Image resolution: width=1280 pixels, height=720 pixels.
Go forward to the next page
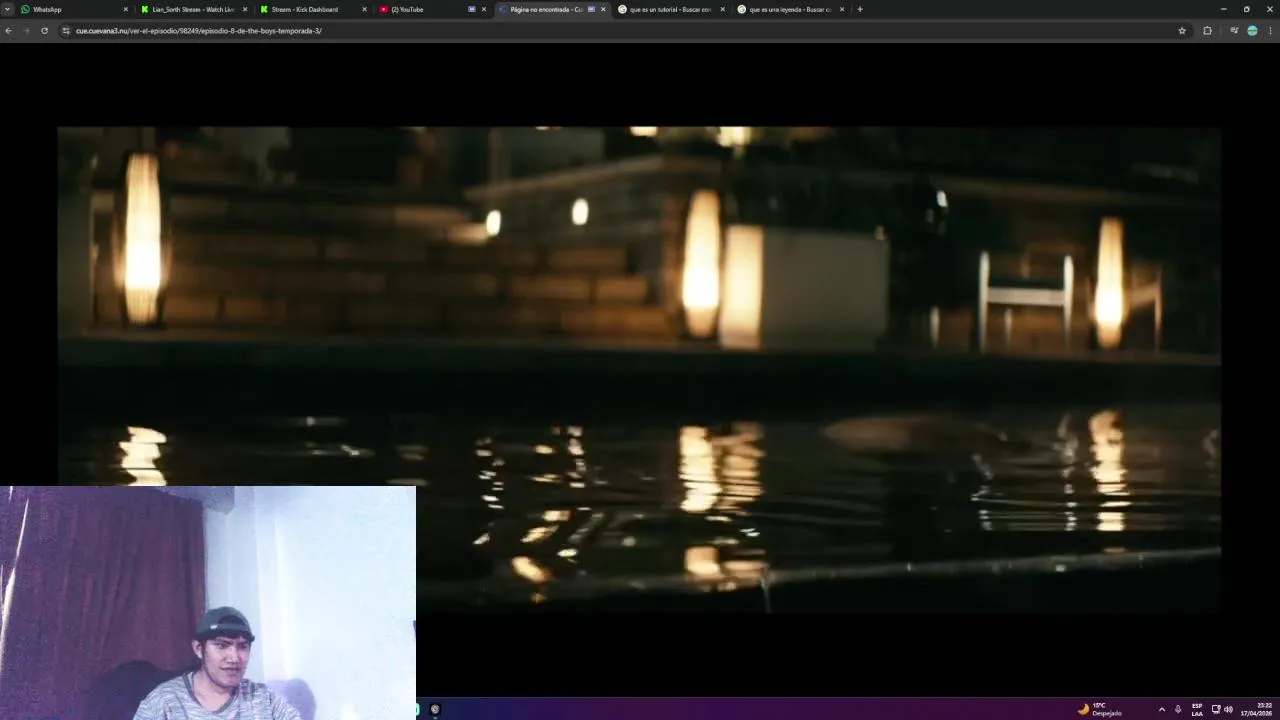pos(26,31)
